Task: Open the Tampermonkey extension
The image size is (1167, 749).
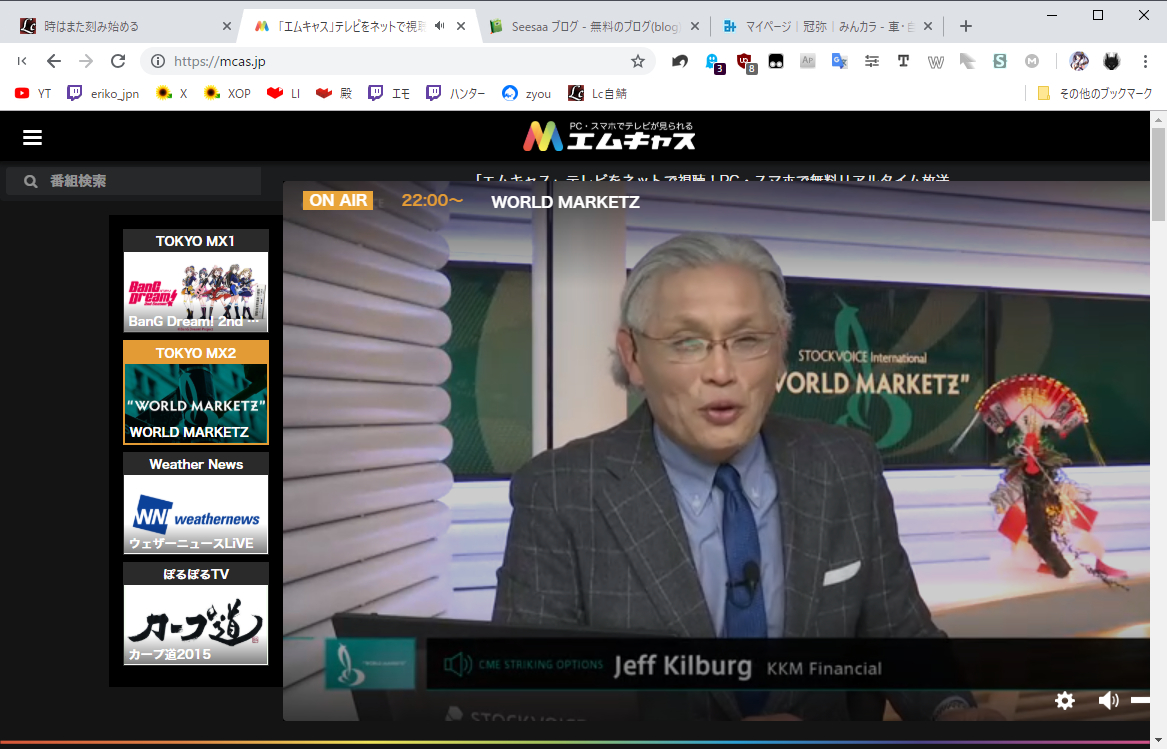Action: point(776,61)
